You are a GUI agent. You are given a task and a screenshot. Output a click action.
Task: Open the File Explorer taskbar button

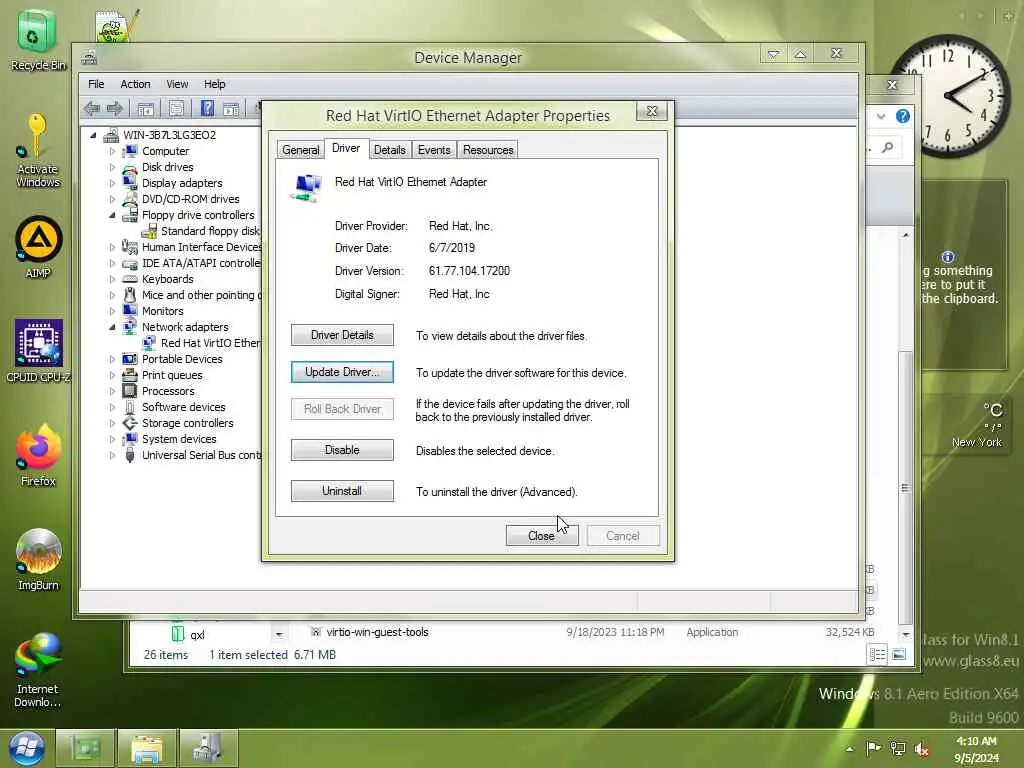pyautogui.click(x=147, y=748)
